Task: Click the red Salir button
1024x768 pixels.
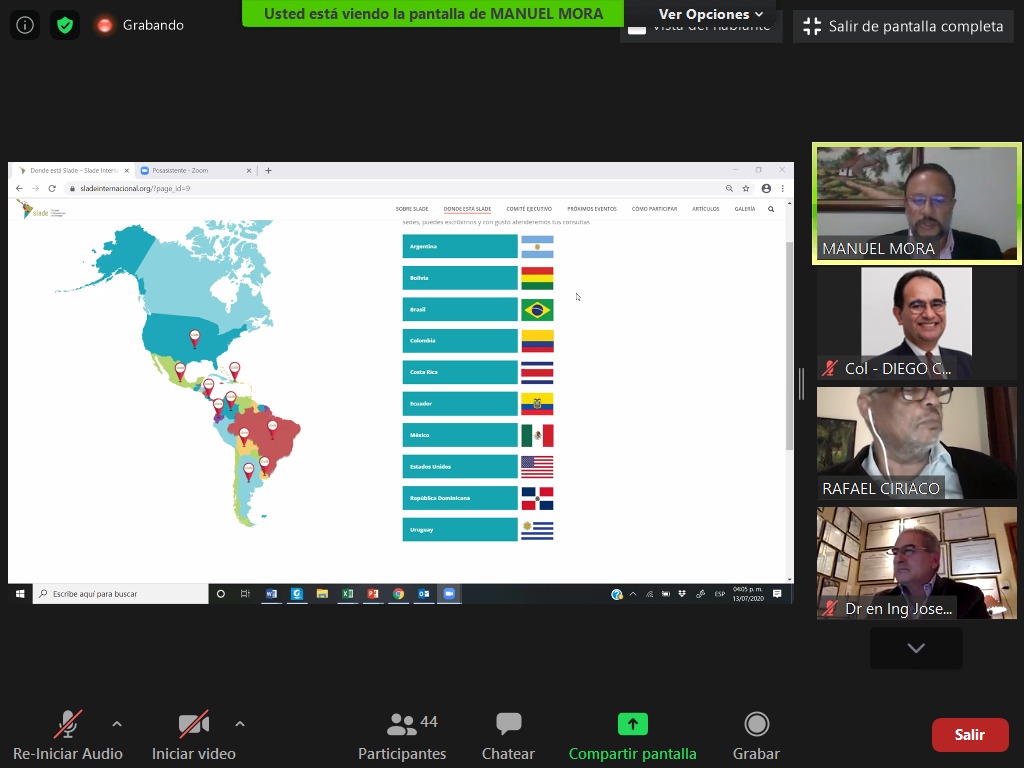Action: [970, 735]
